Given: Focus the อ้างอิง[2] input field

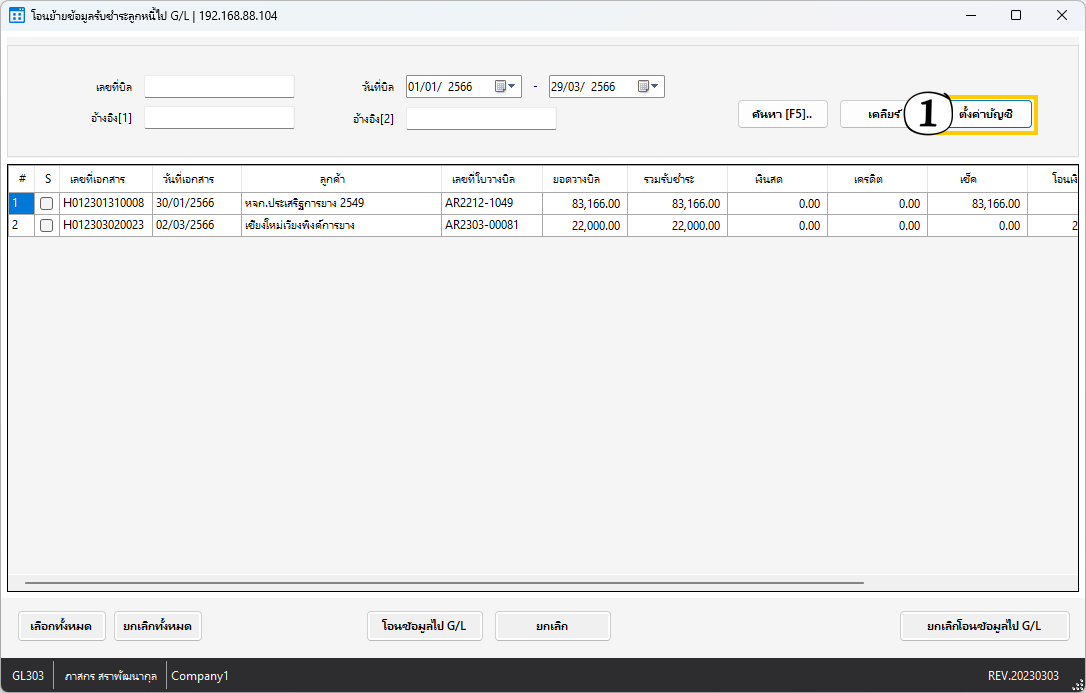Looking at the screenshot, I should [480, 119].
